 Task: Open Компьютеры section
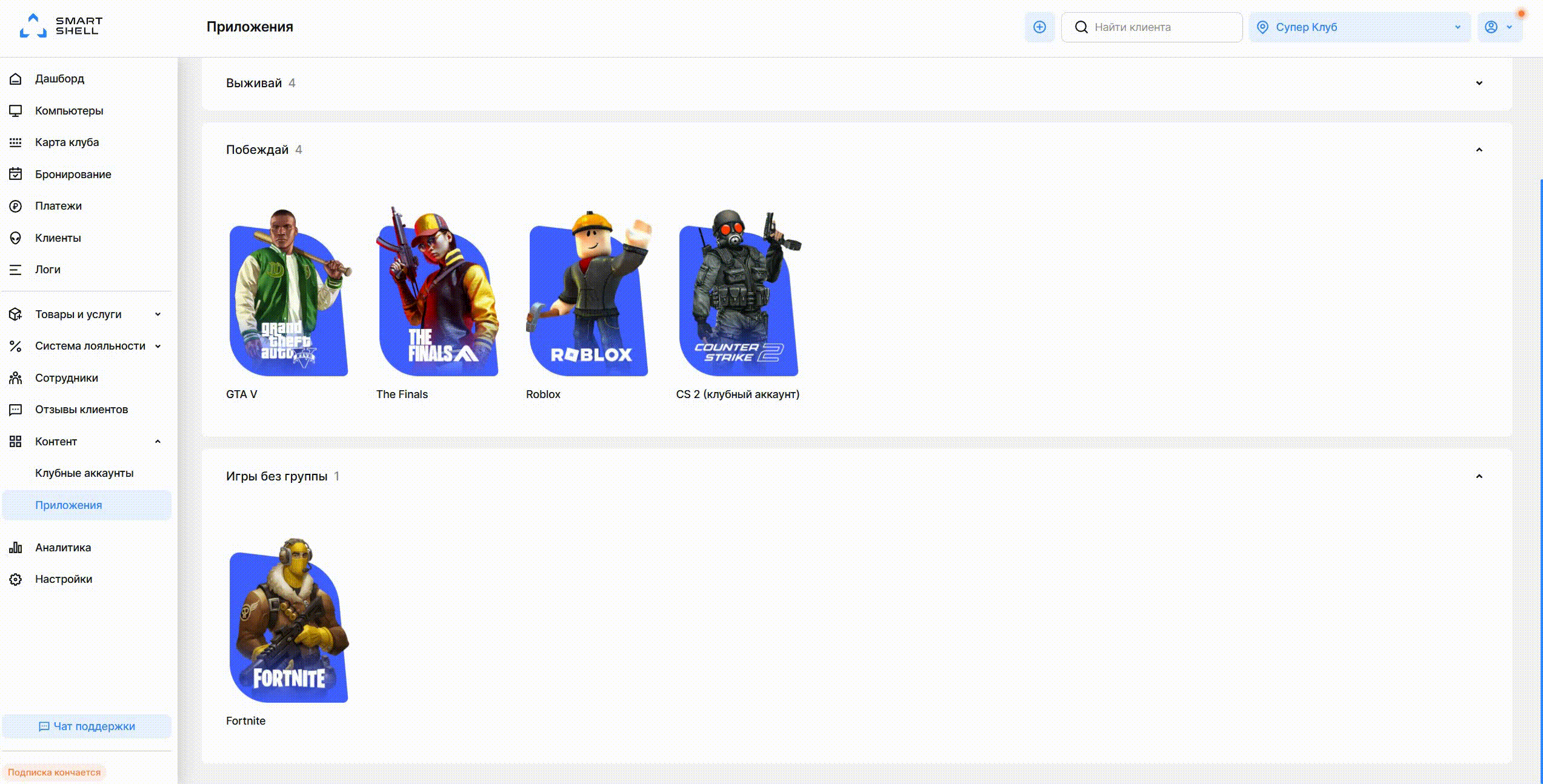click(69, 111)
